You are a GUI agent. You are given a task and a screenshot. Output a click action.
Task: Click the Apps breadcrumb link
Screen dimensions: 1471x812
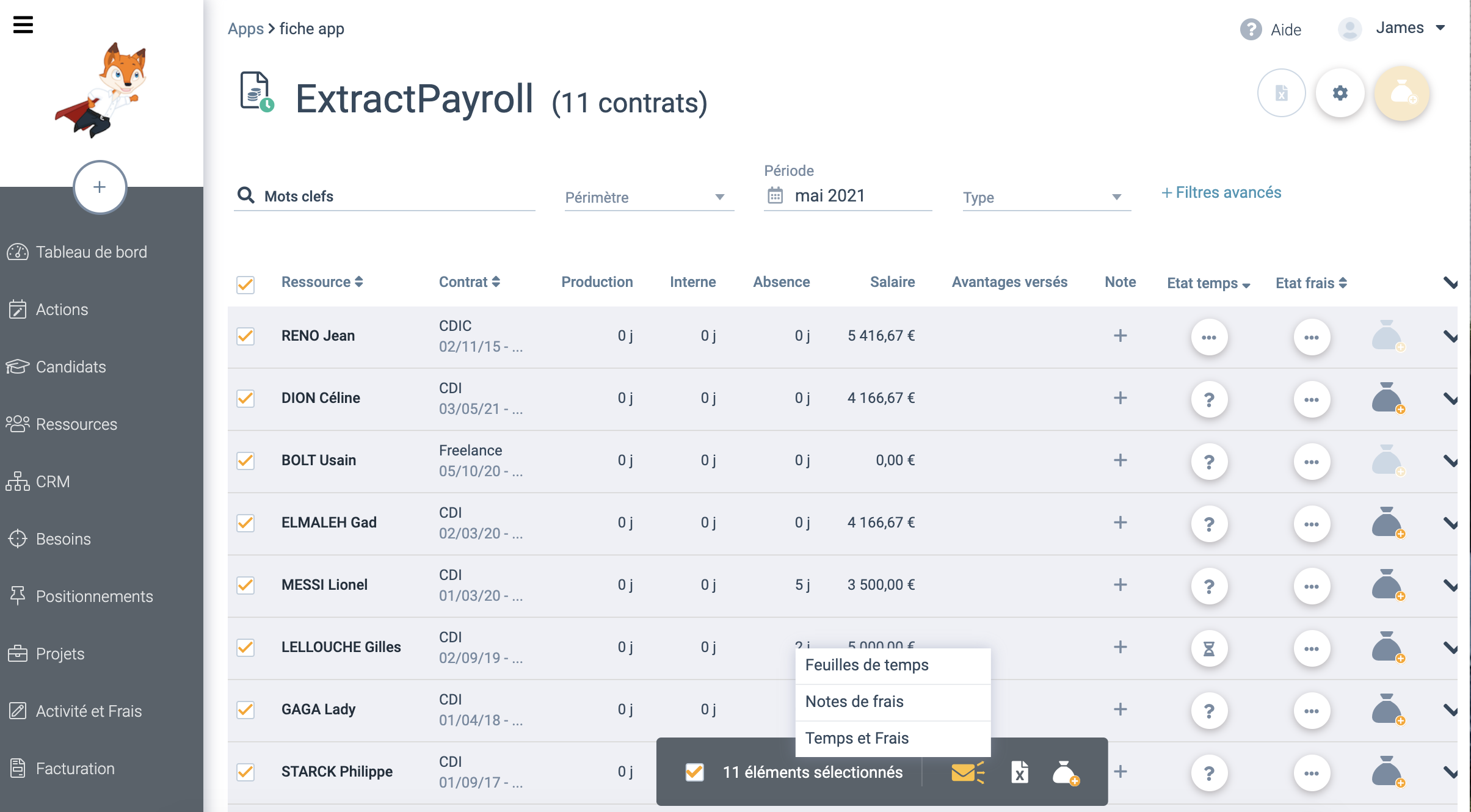tap(245, 29)
